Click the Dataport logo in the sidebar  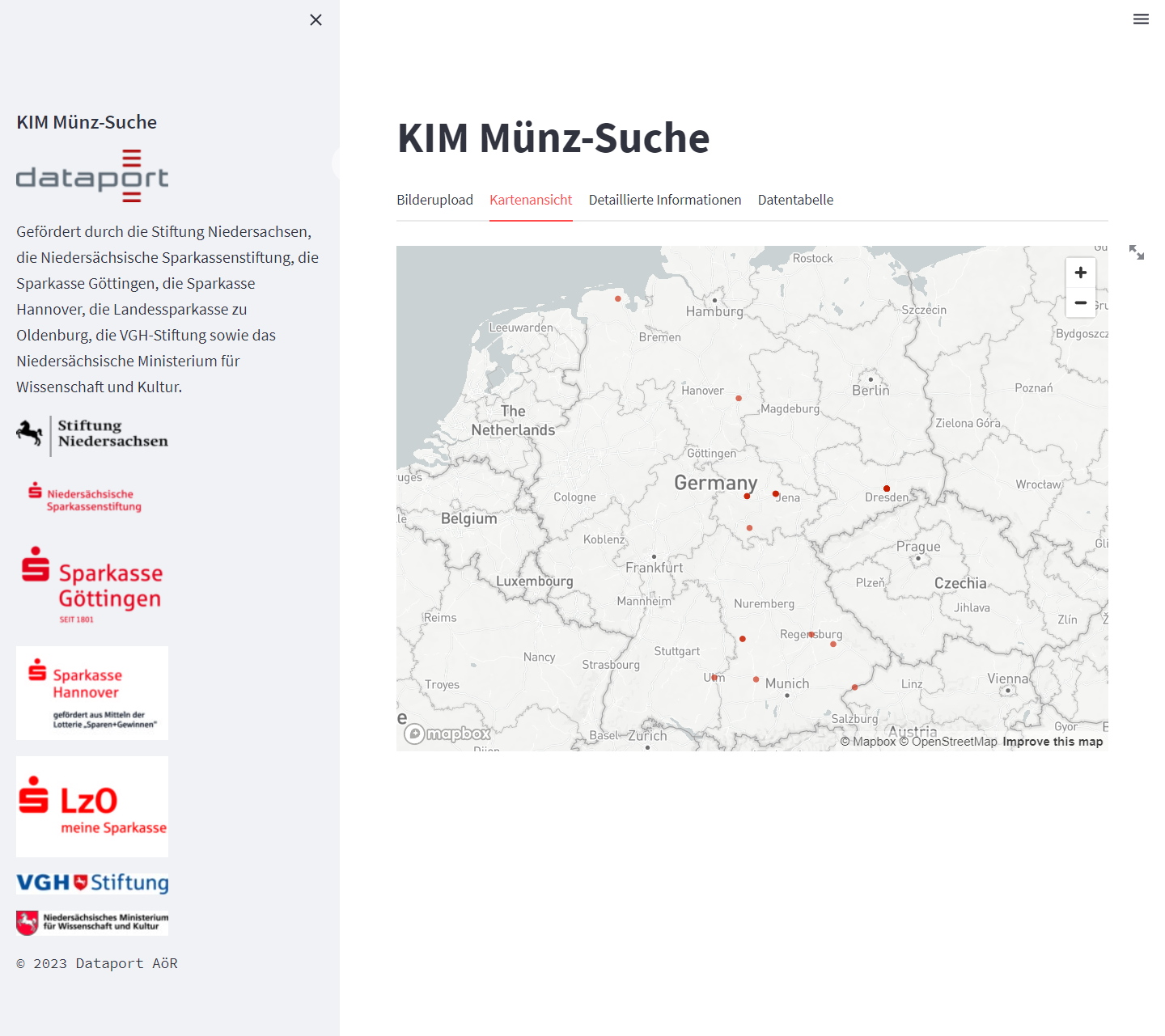point(92,176)
